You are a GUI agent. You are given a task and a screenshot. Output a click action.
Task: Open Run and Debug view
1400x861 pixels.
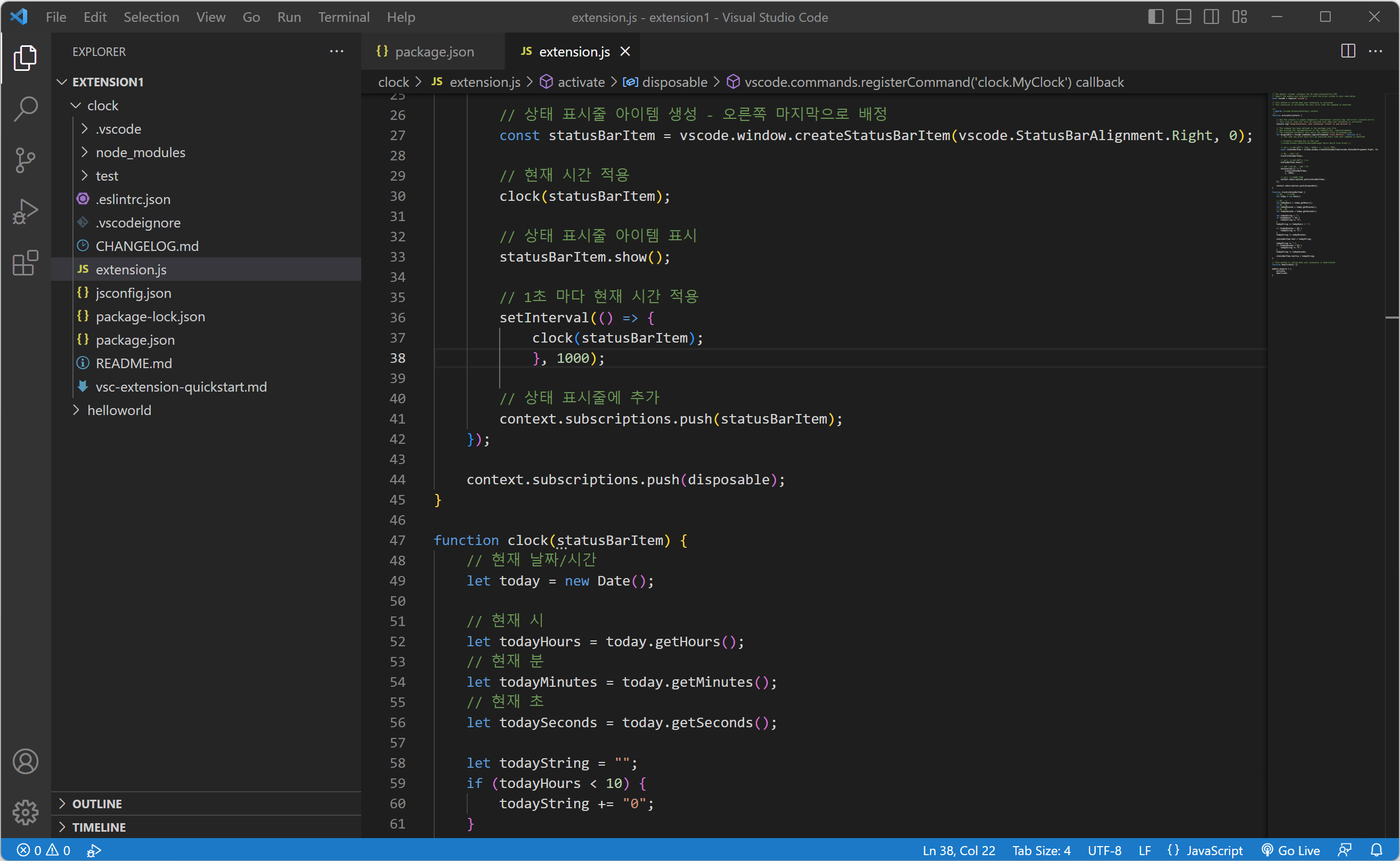(25, 212)
